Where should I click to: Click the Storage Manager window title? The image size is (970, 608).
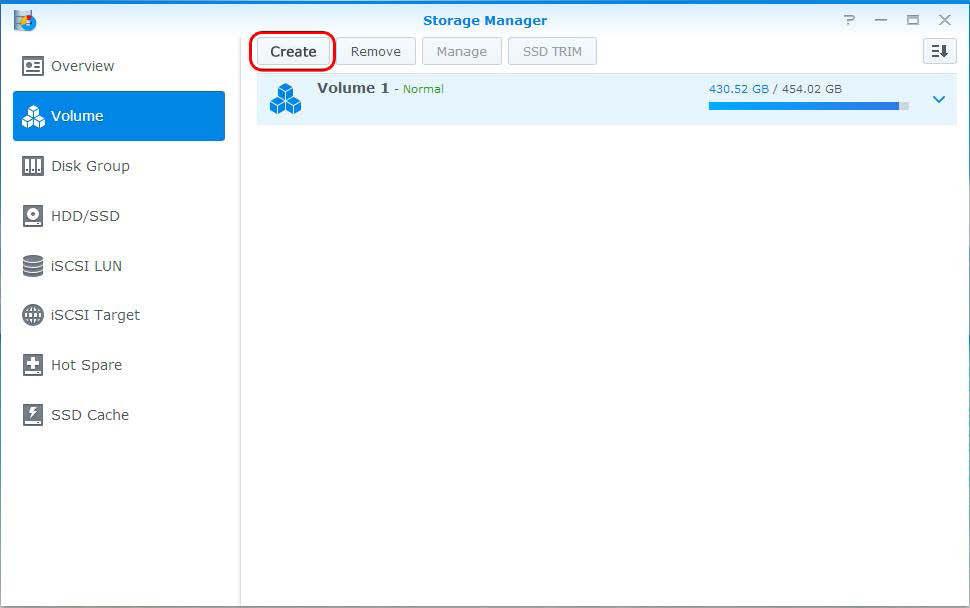[x=485, y=20]
